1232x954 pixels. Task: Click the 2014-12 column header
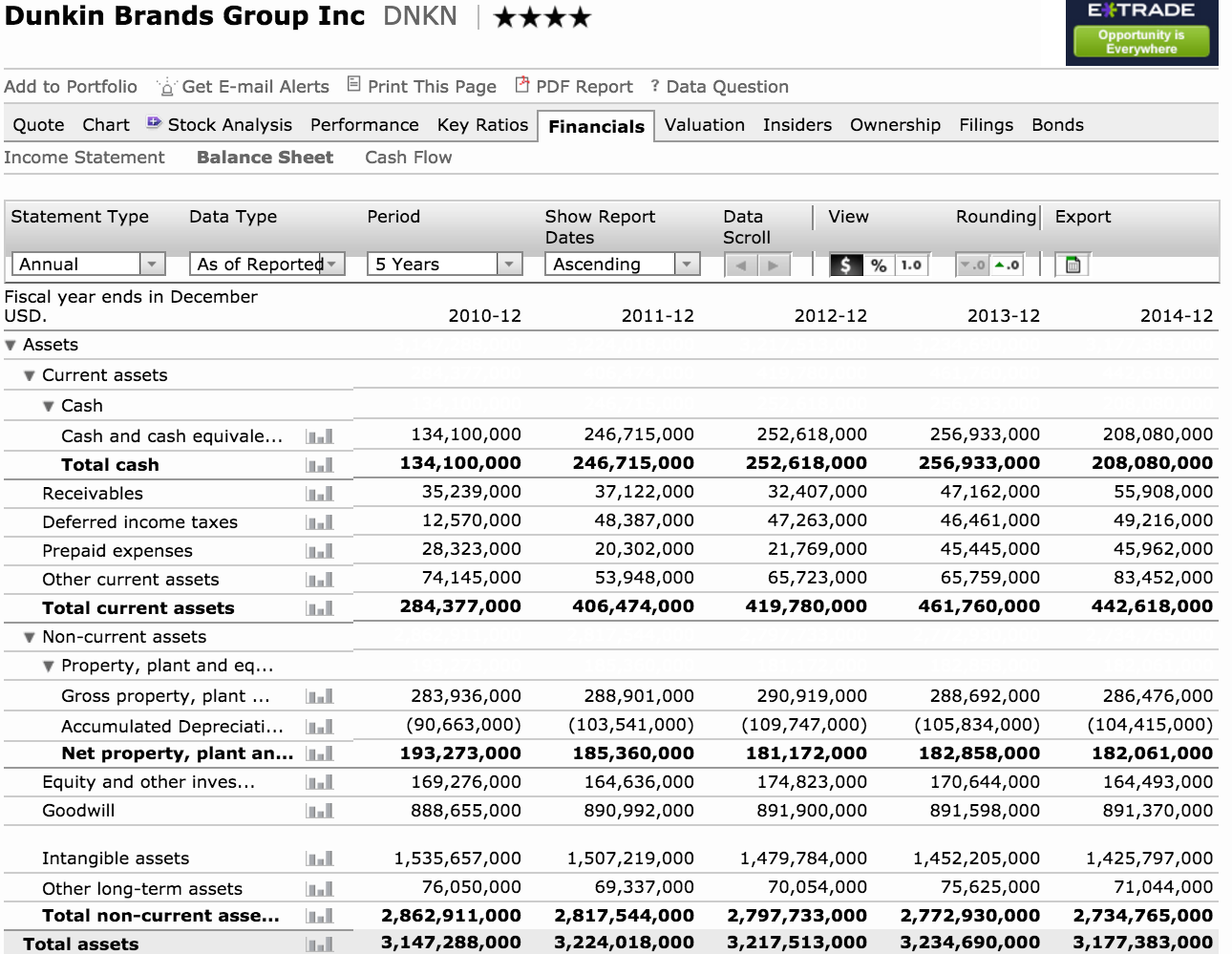[x=1177, y=316]
